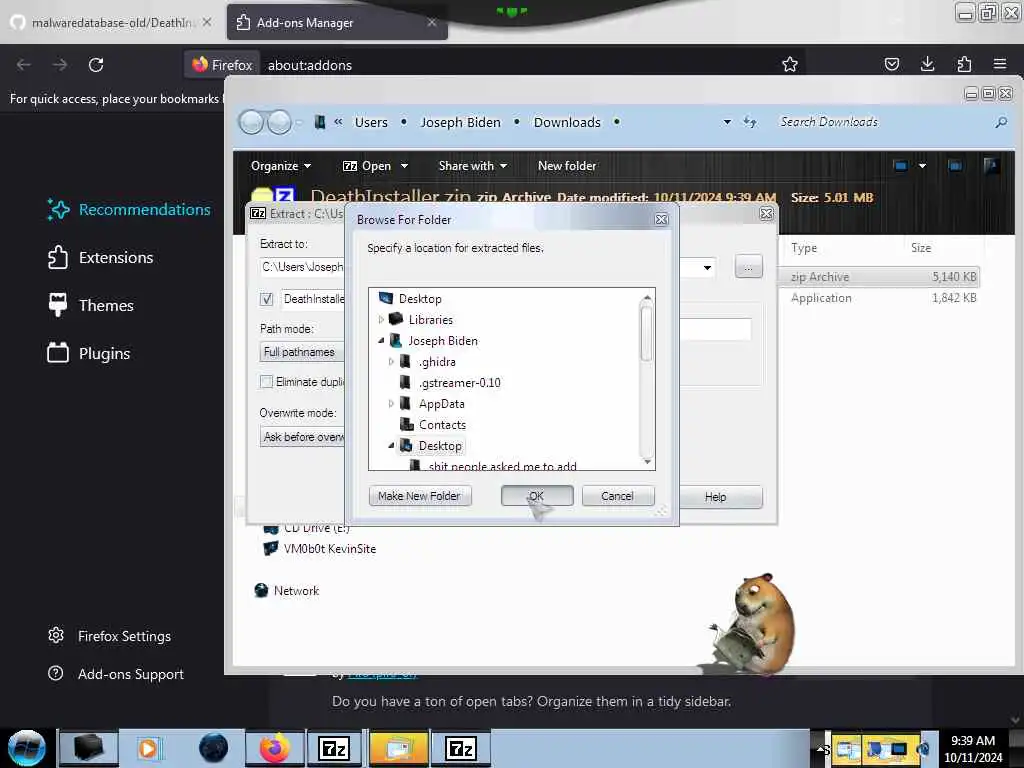
Task: Select the Contacts folder in tree
Action: point(433,424)
